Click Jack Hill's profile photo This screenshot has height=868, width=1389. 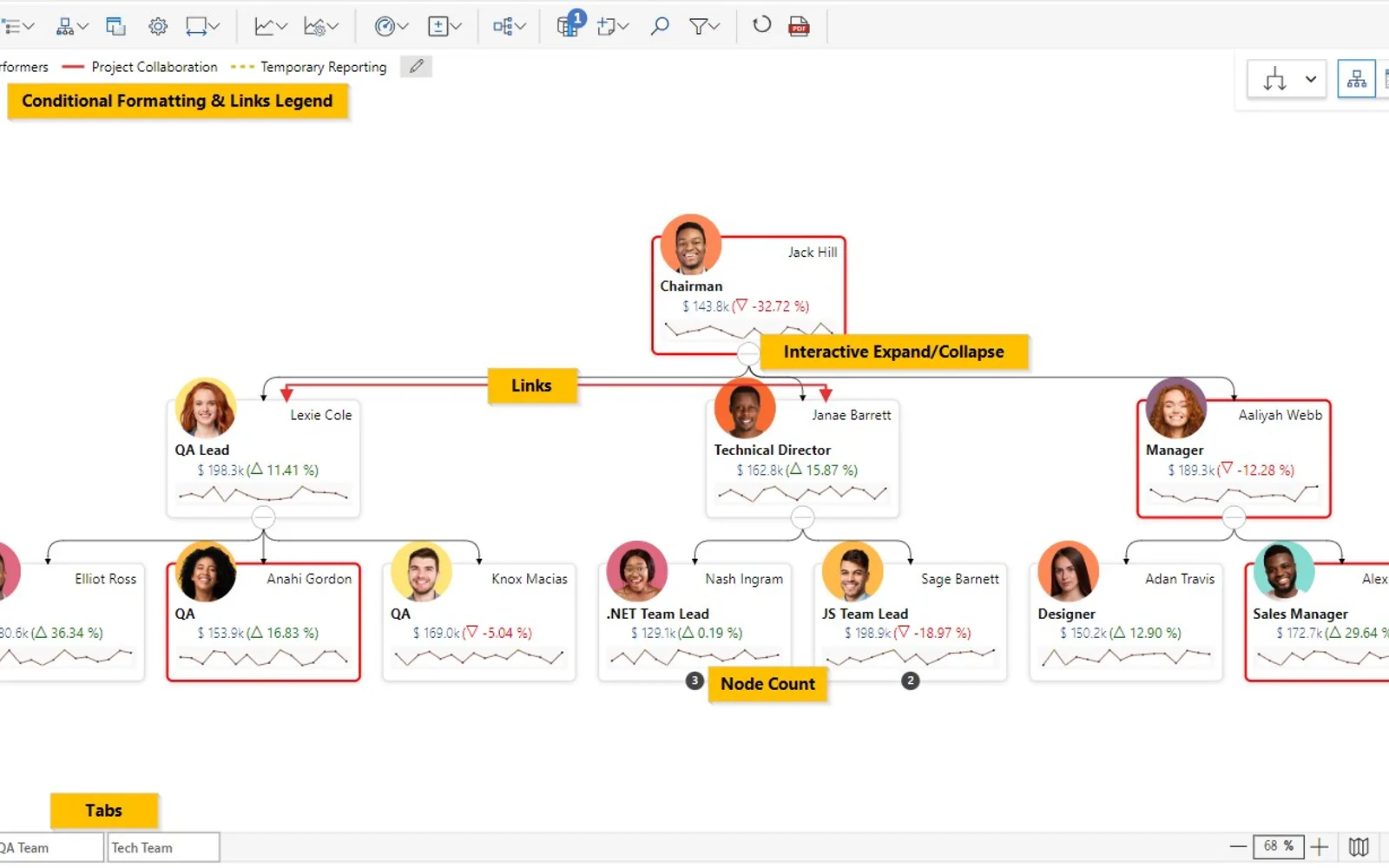coord(691,245)
